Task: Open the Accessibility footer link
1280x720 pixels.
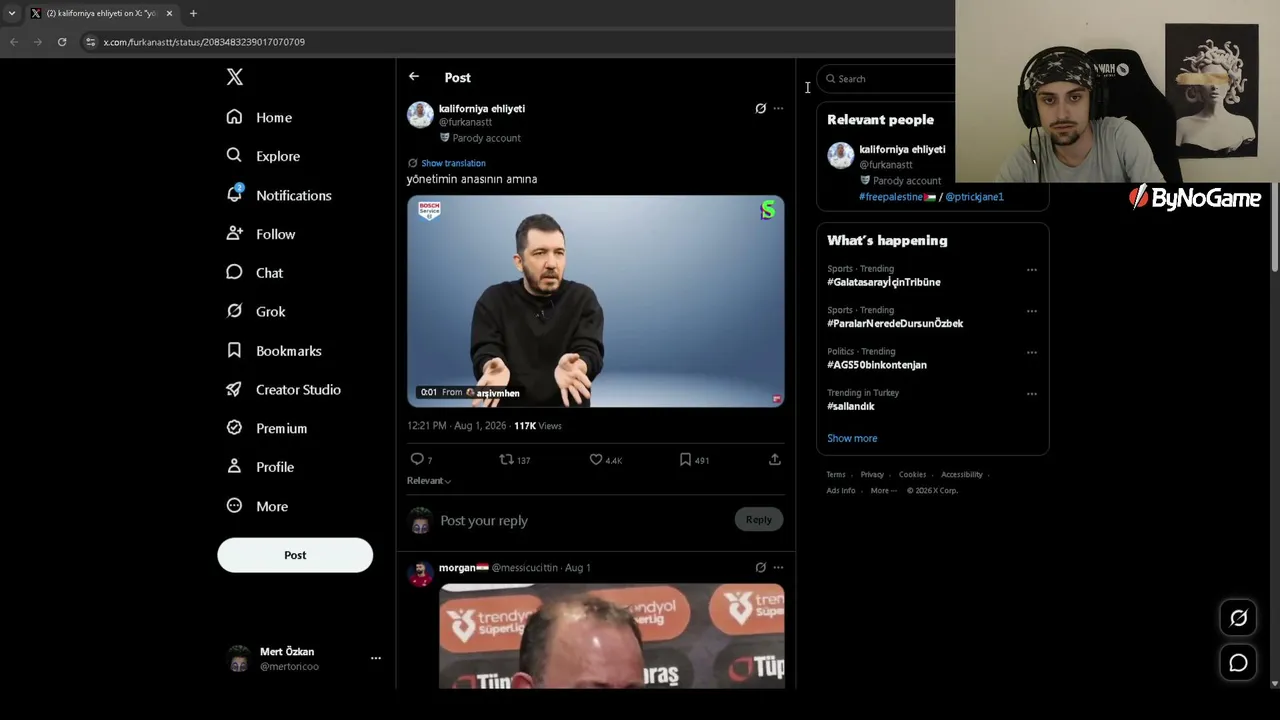Action: coord(962,474)
